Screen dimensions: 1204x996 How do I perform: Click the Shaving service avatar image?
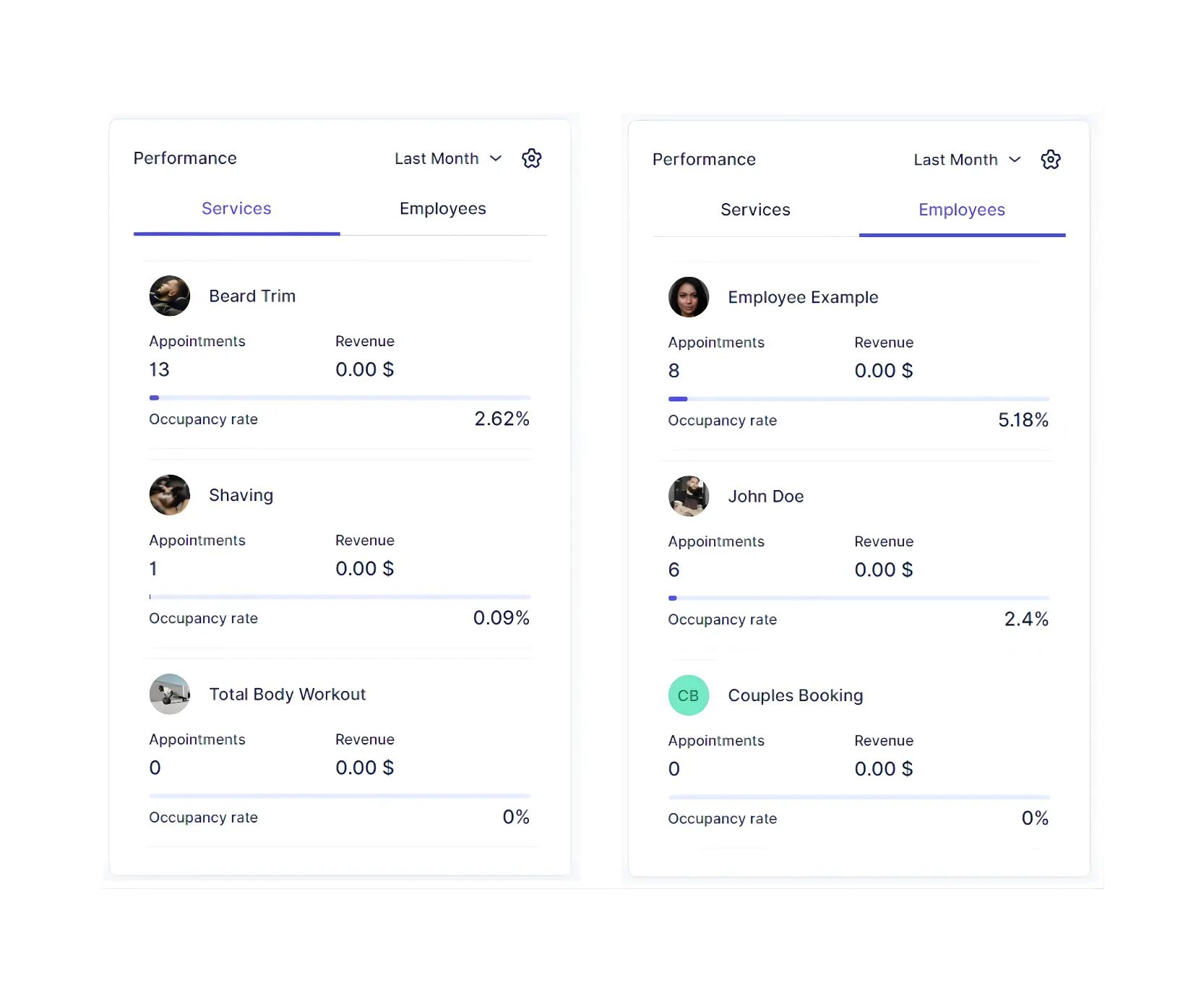[x=170, y=495]
